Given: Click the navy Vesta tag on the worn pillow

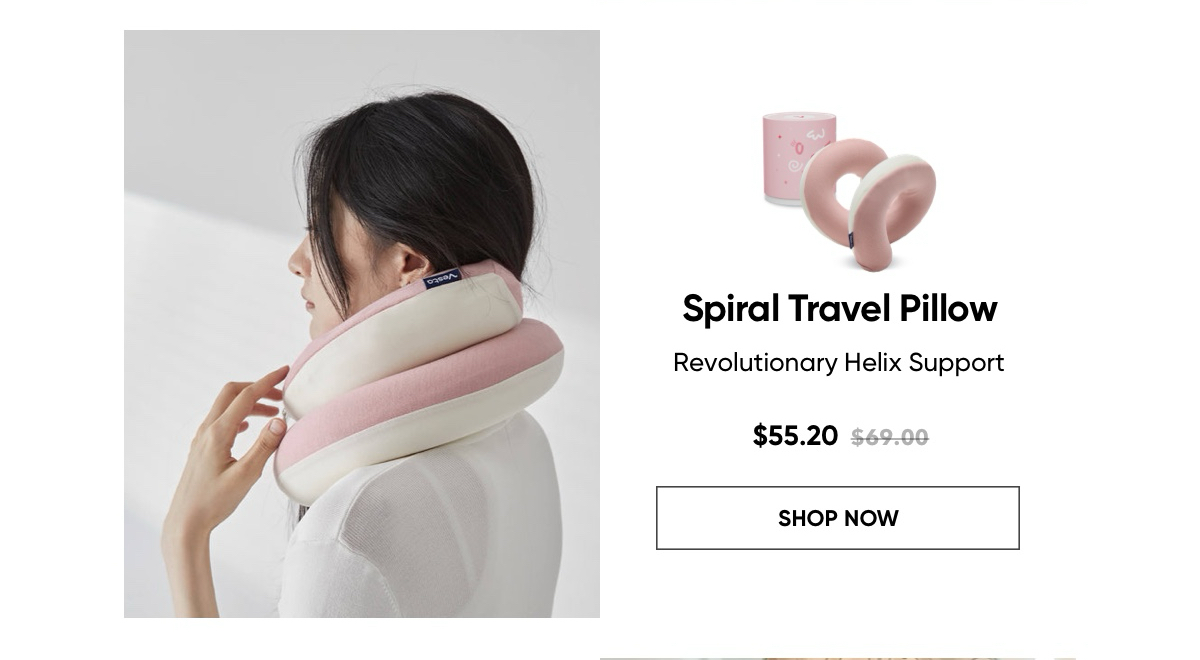Looking at the screenshot, I should point(441,280).
